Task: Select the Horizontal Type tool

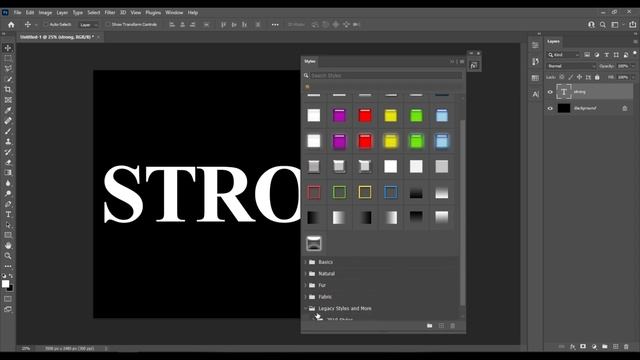Action: 8,214
